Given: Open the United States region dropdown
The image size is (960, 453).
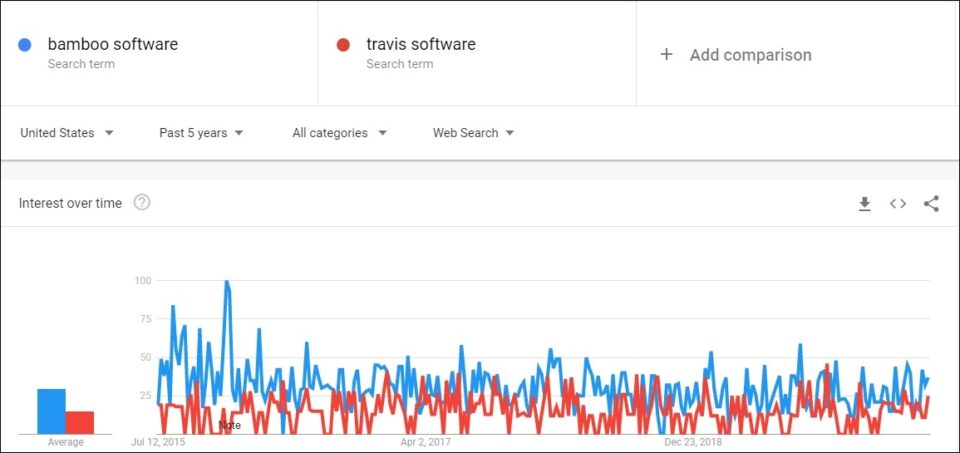Looking at the screenshot, I should (x=67, y=133).
